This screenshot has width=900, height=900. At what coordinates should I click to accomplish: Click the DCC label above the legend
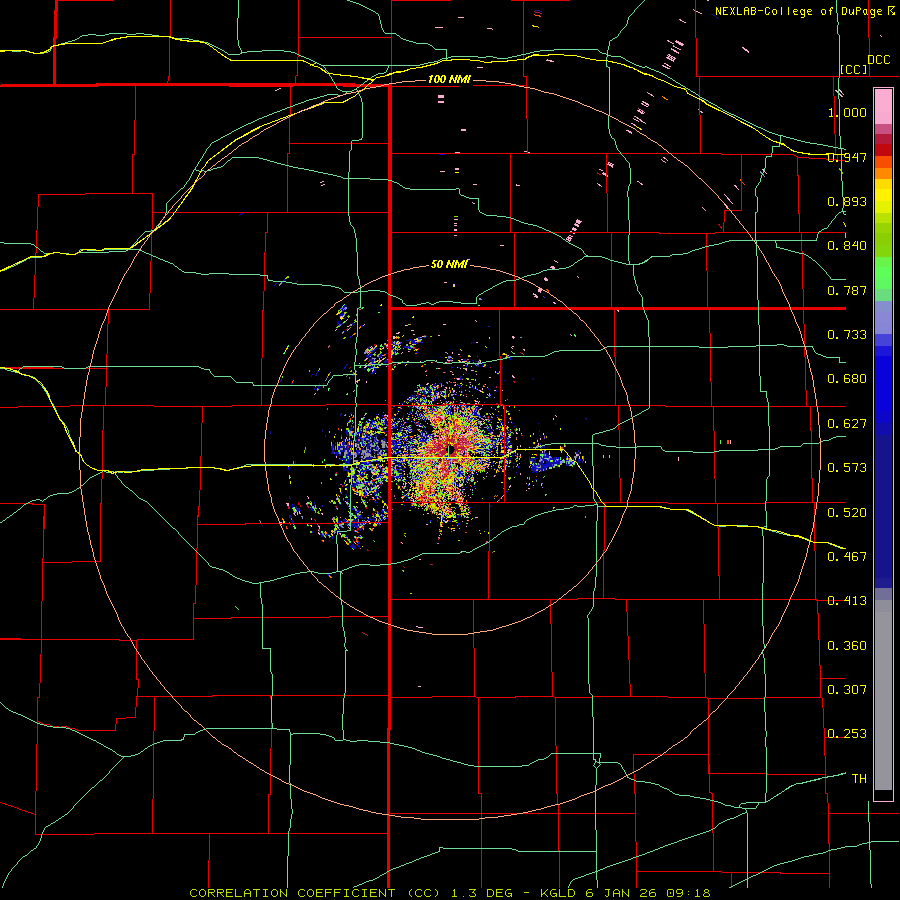point(878,60)
